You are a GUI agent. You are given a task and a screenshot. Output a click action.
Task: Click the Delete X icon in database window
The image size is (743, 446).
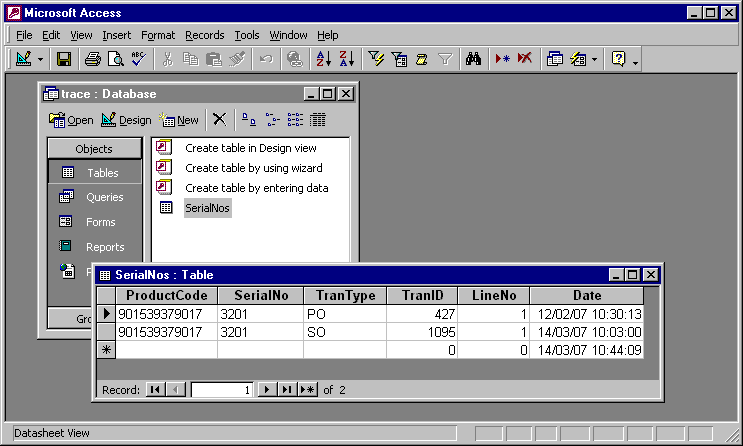point(219,119)
